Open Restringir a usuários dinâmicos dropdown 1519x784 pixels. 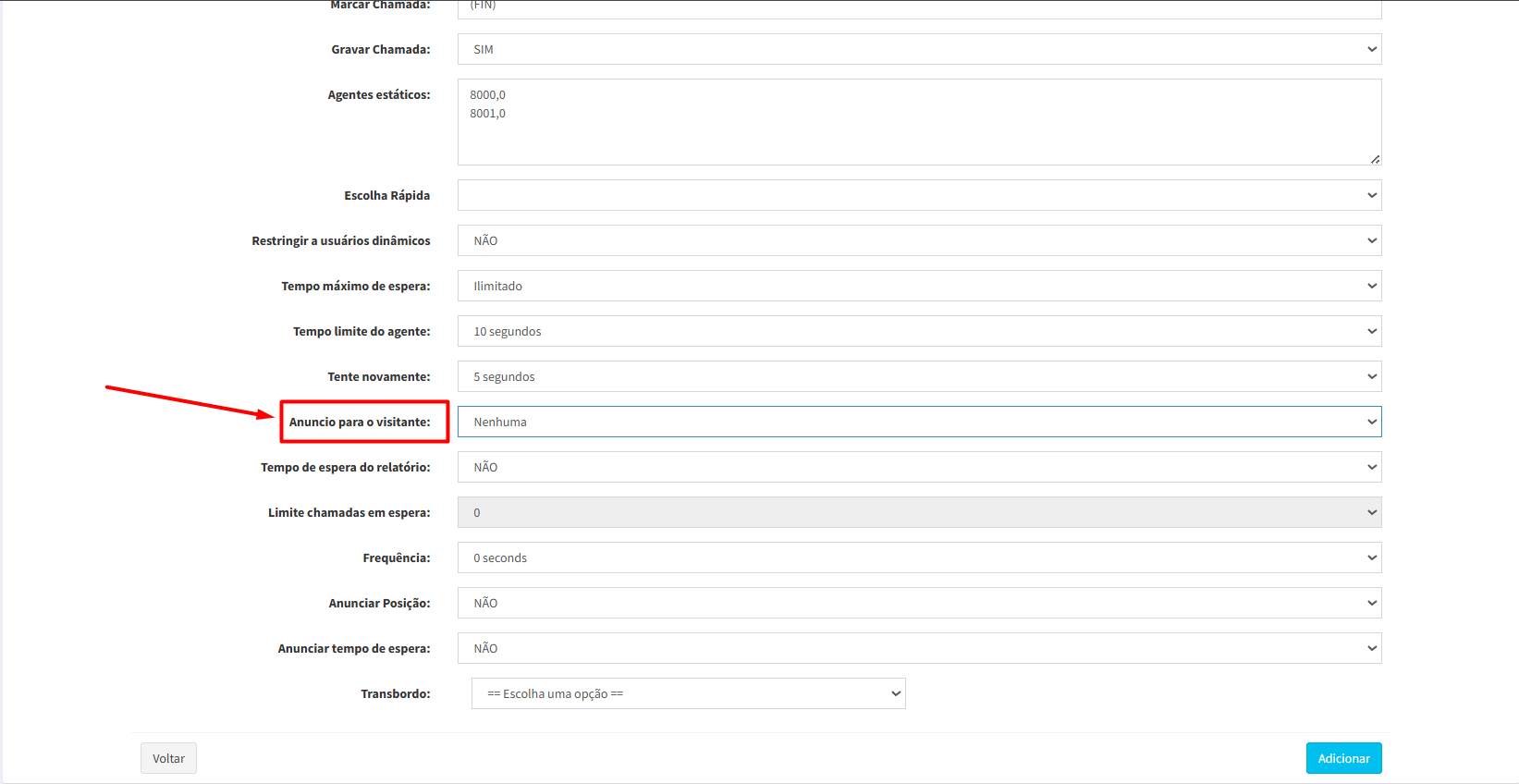click(919, 240)
